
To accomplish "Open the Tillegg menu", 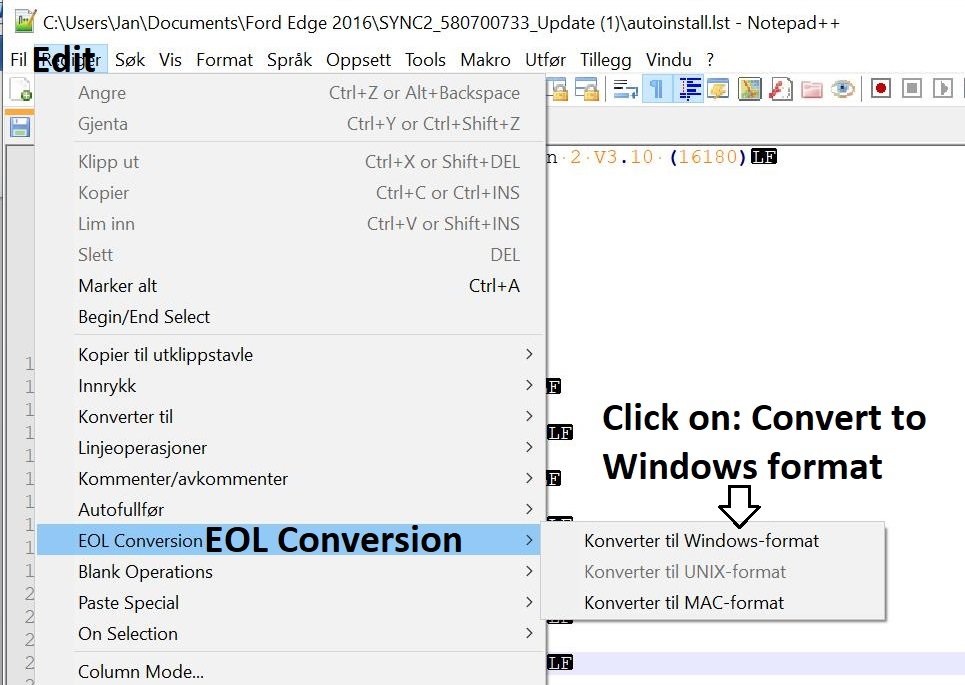I will (x=606, y=60).
